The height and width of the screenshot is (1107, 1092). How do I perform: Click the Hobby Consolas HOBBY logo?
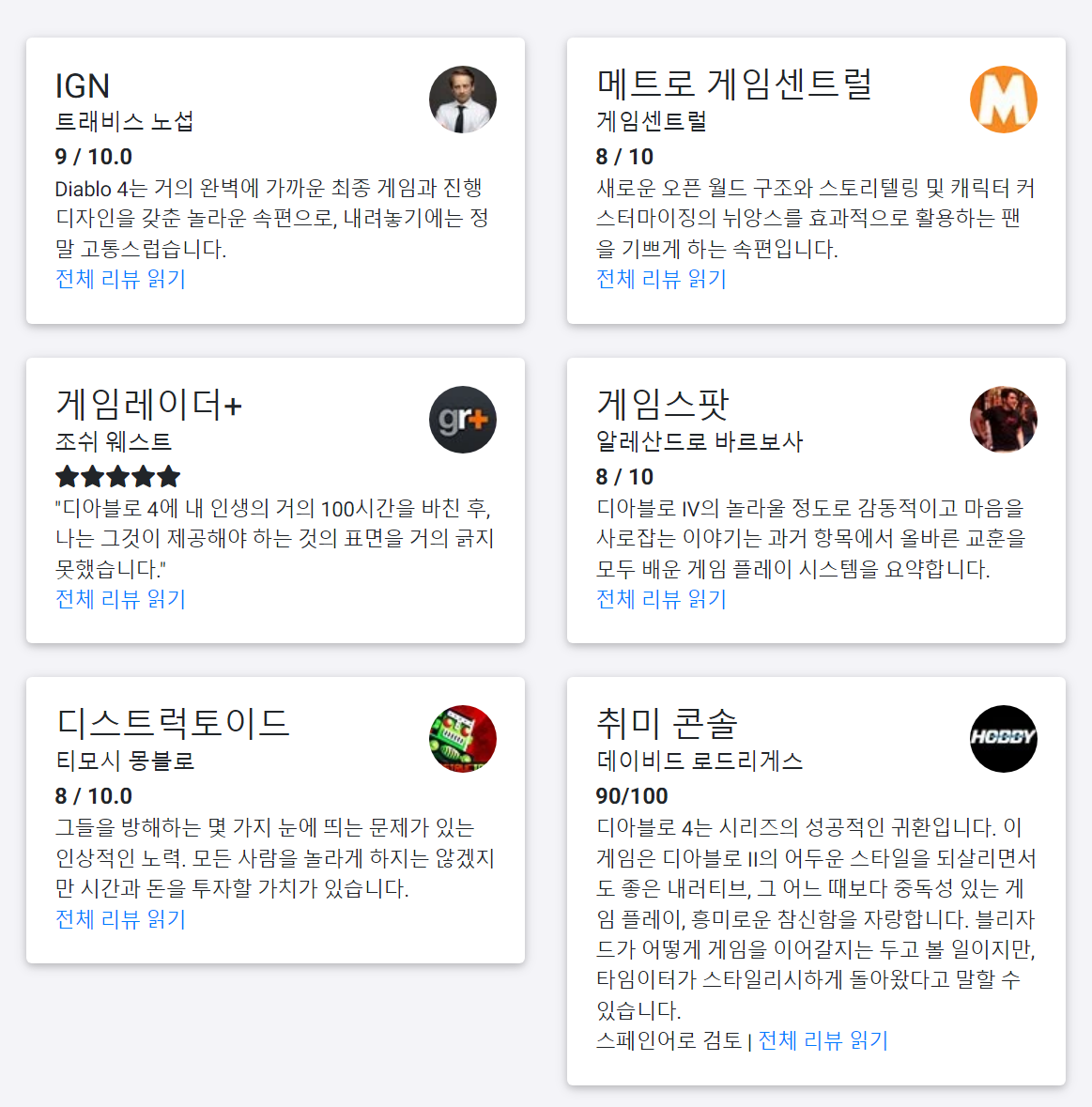click(1003, 739)
